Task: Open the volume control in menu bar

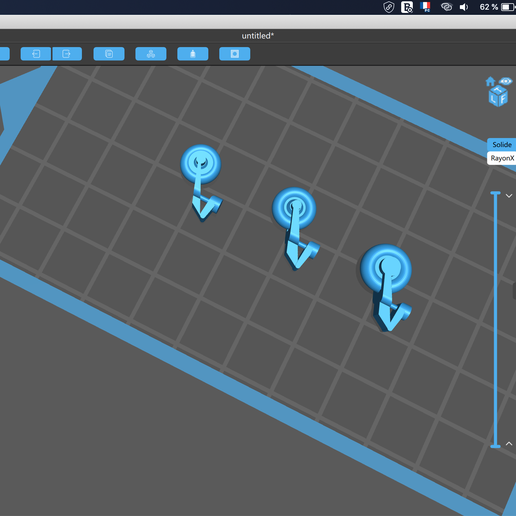Action: point(464,7)
